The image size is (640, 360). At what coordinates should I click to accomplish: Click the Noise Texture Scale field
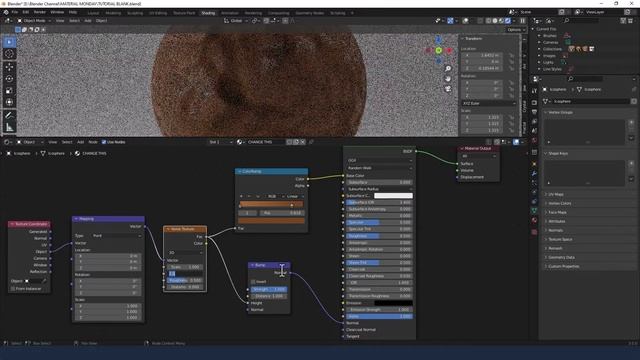click(x=185, y=267)
